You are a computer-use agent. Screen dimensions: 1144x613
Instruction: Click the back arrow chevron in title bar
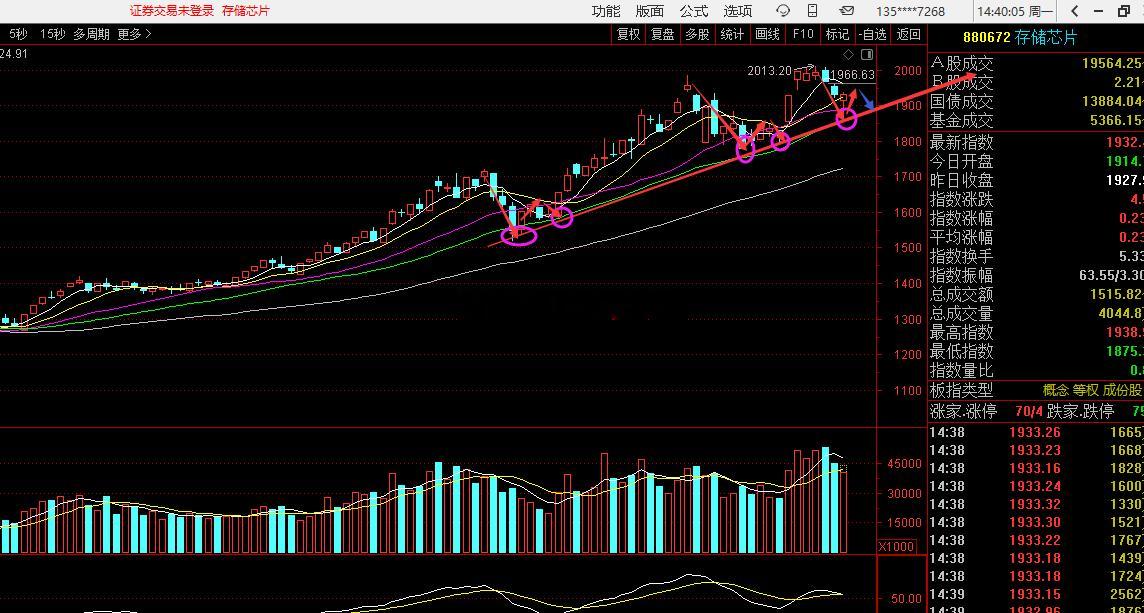pyautogui.click(x=1075, y=11)
